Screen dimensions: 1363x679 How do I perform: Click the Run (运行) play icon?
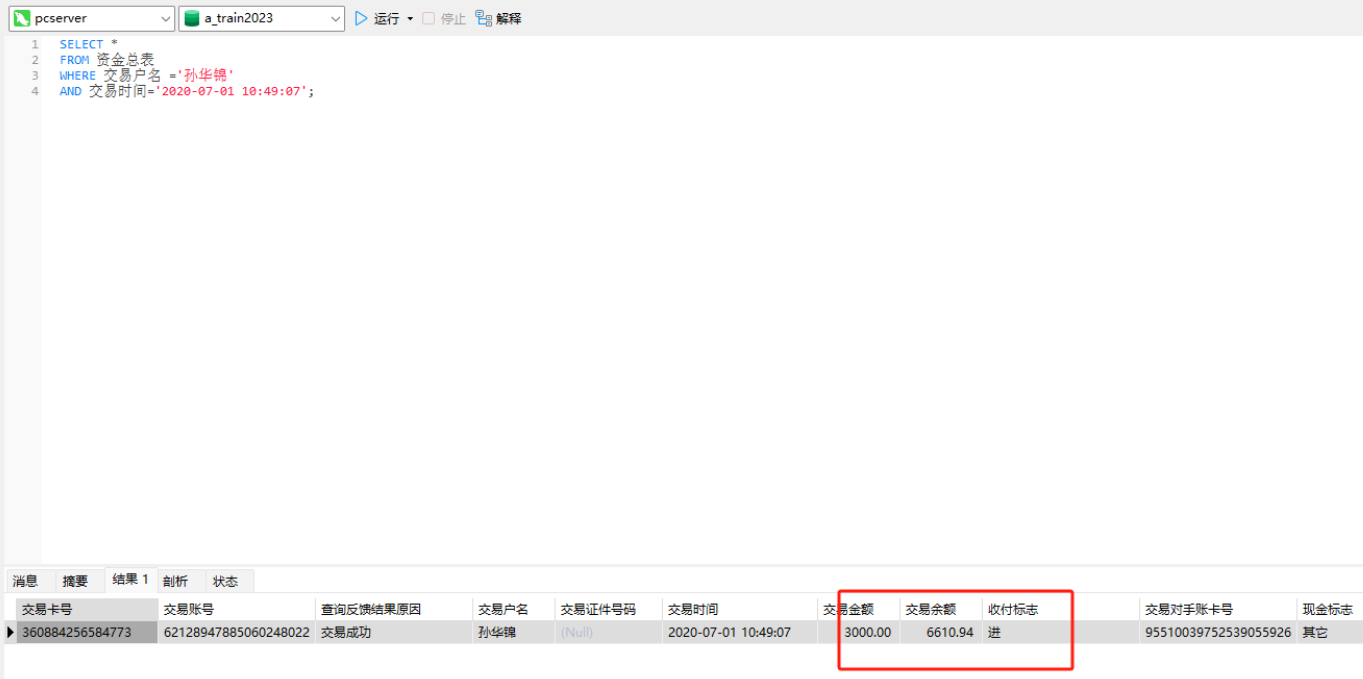[x=361, y=18]
